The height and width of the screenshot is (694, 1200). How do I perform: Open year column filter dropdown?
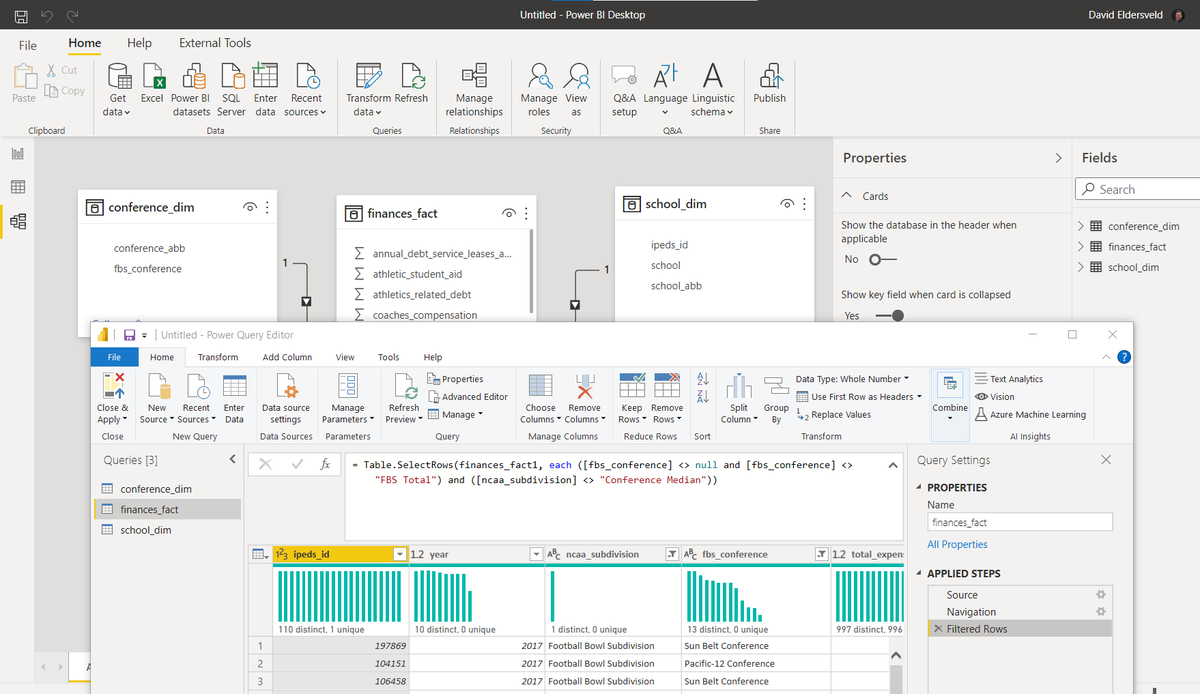pyautogui.click(x=536, y=554)
